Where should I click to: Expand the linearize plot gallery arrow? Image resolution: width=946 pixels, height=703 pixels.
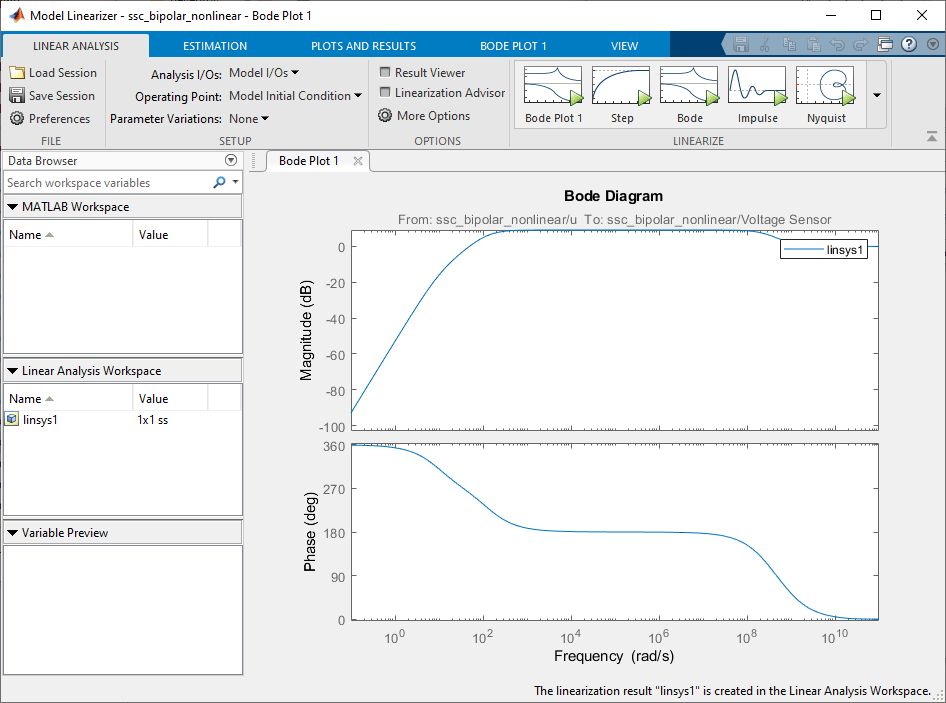click(876, 95)
